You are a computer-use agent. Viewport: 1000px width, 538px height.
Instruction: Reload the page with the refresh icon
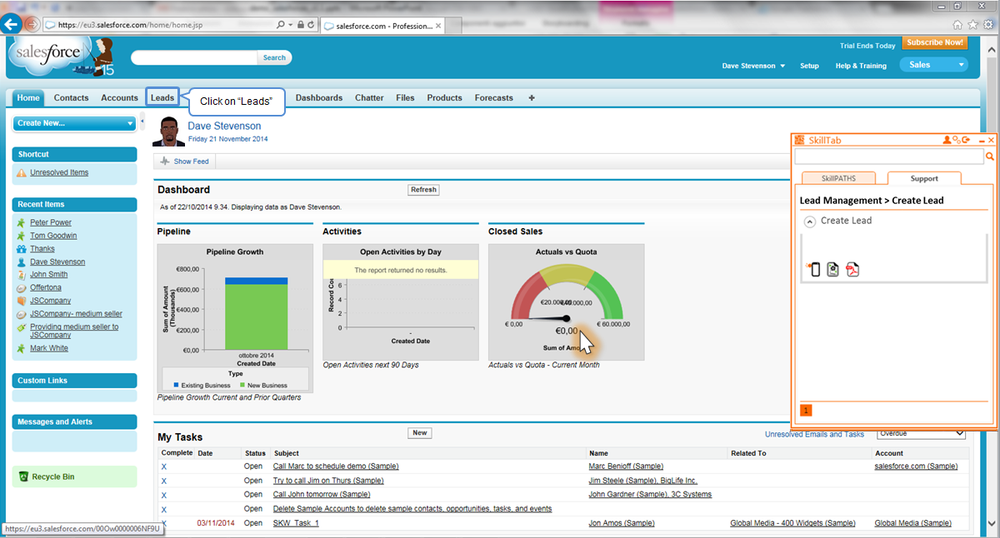[311, 25]
